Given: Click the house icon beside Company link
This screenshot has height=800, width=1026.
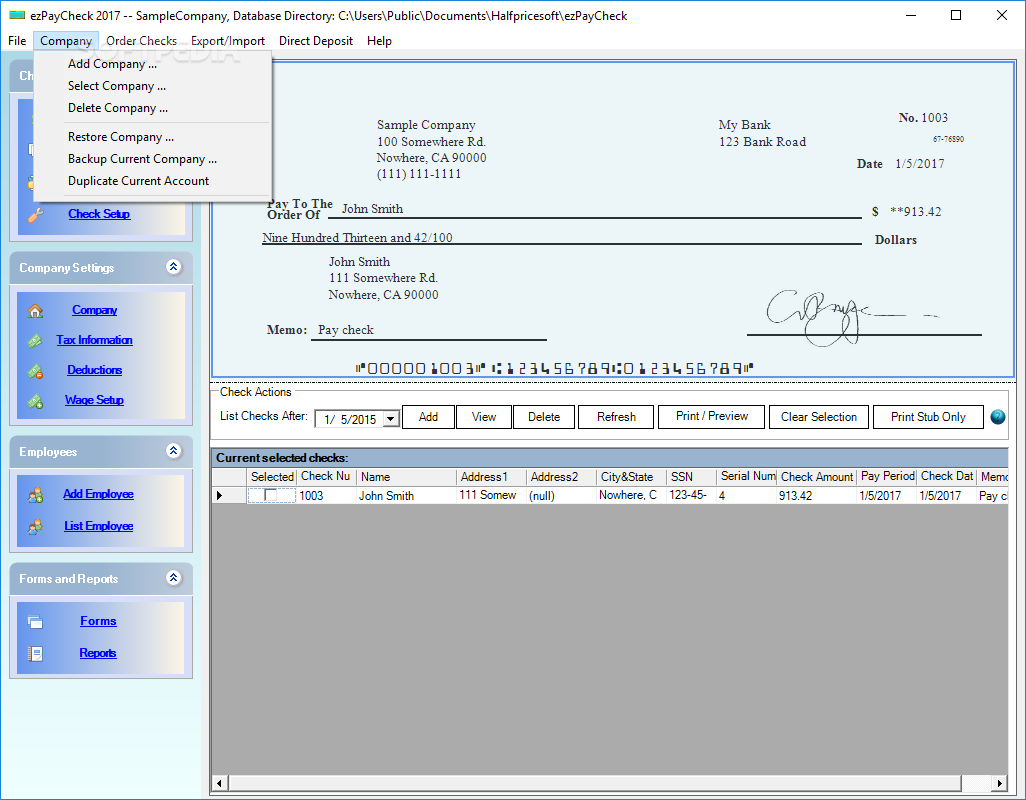Looking at the screenshot, I should coord(35,311).
